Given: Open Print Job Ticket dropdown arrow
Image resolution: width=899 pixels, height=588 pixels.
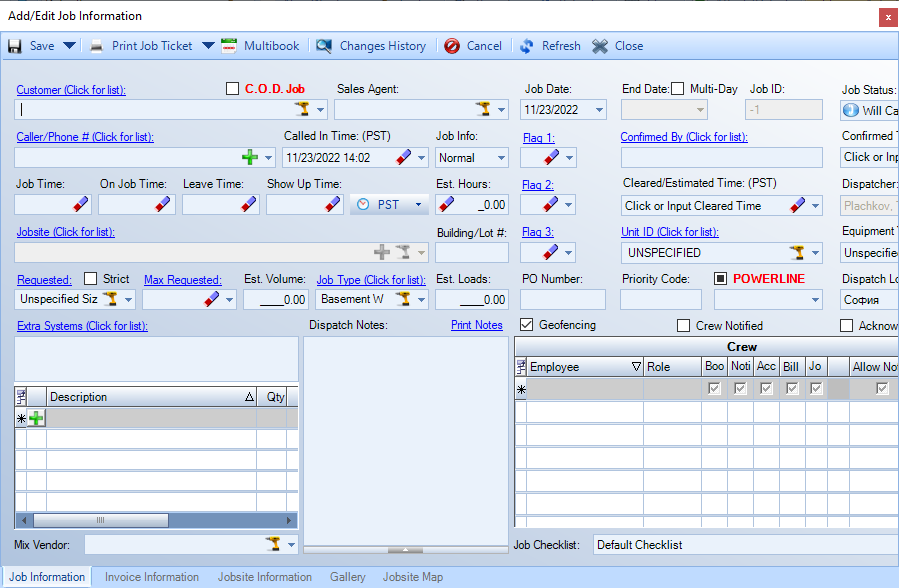Looking at the screenshot, I should [x=208, y=46].
